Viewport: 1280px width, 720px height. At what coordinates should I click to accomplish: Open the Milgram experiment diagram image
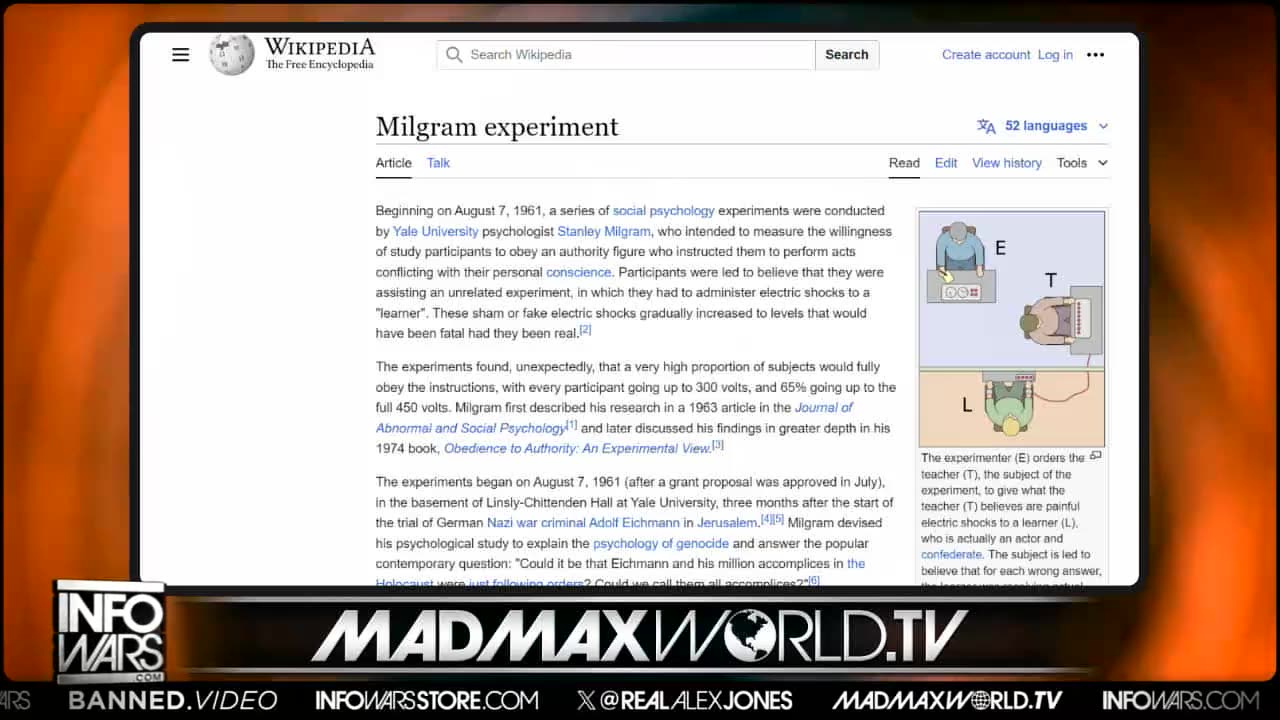click(1012, 328)
